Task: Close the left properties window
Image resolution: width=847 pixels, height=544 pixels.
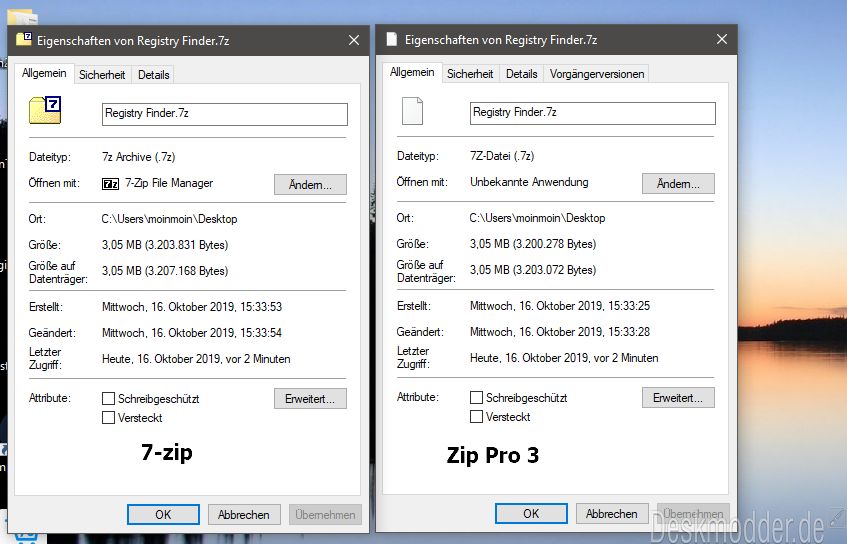Action: (x=354, y=40)
